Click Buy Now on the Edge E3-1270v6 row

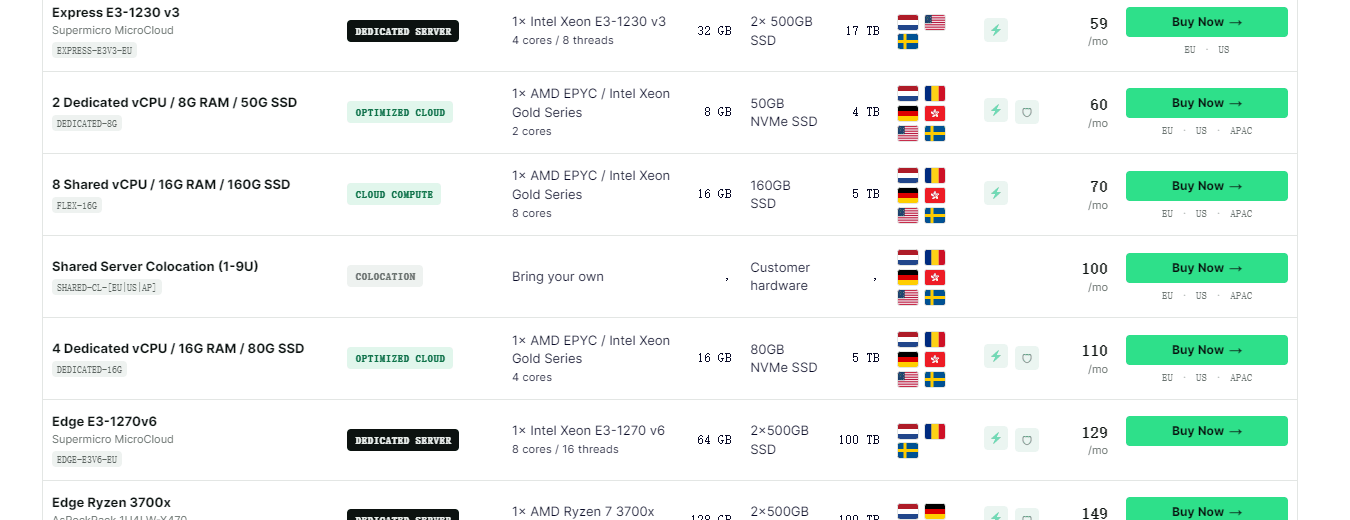[1206, 431]
